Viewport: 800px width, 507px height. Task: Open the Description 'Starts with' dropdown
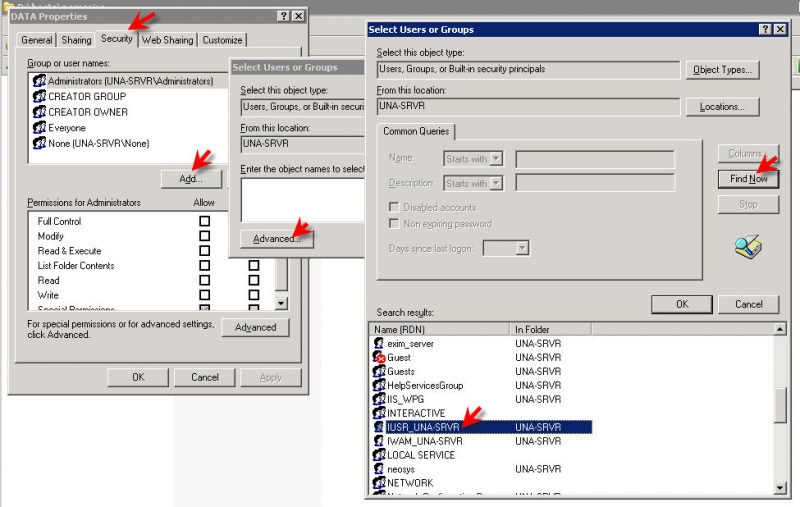[496, 183]
